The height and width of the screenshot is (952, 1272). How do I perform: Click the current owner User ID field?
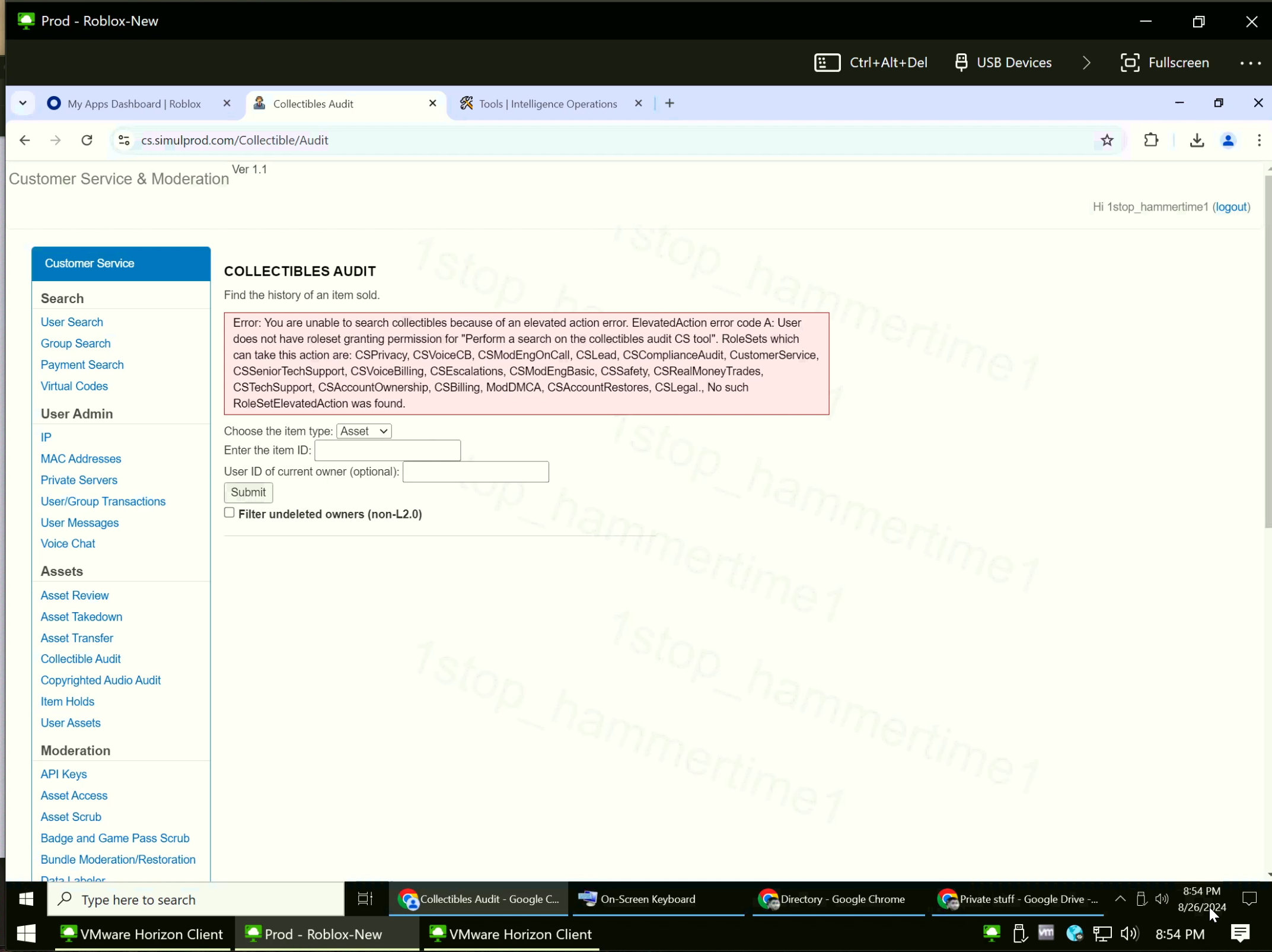click(x=476, y=472)
